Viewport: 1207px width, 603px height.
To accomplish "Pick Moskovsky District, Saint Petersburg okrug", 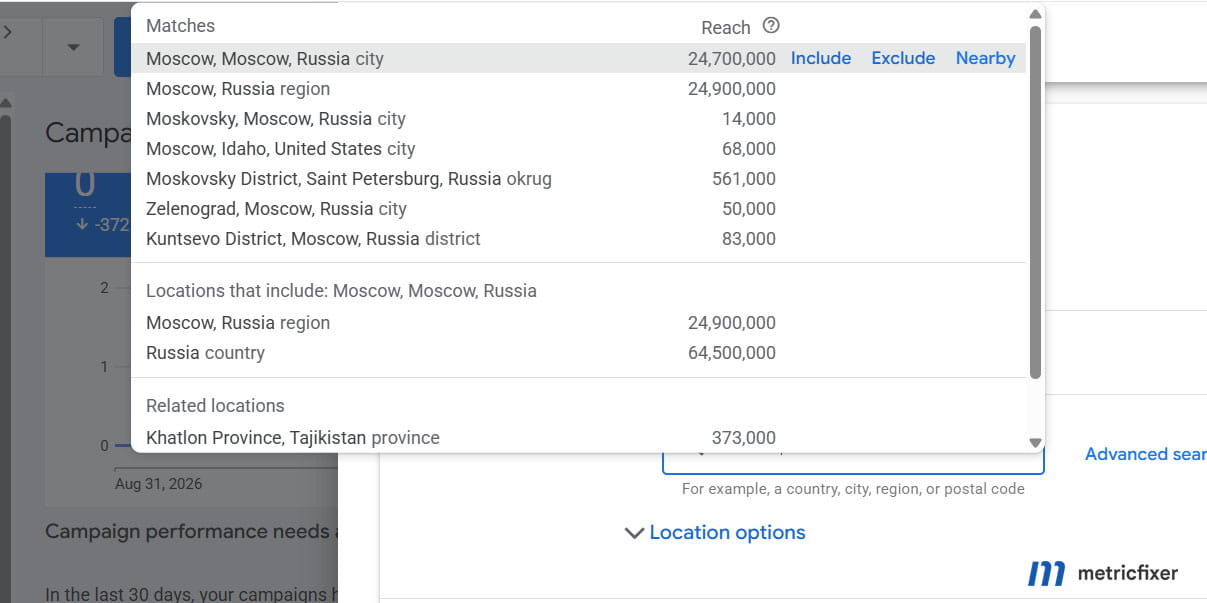I will 578,178.
